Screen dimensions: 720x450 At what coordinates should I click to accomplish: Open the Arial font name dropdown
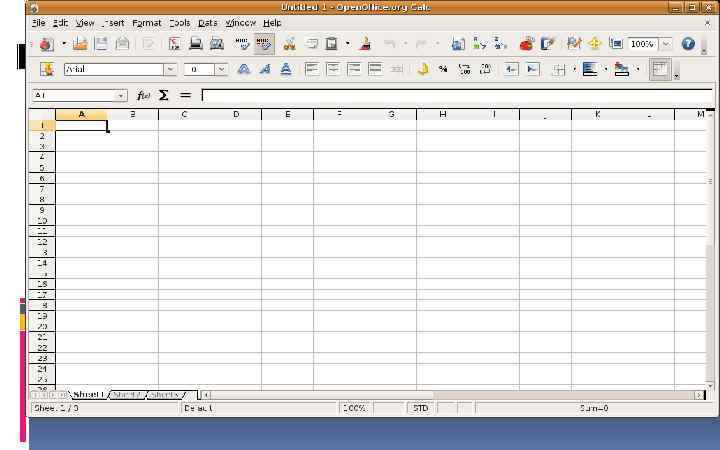170,69
